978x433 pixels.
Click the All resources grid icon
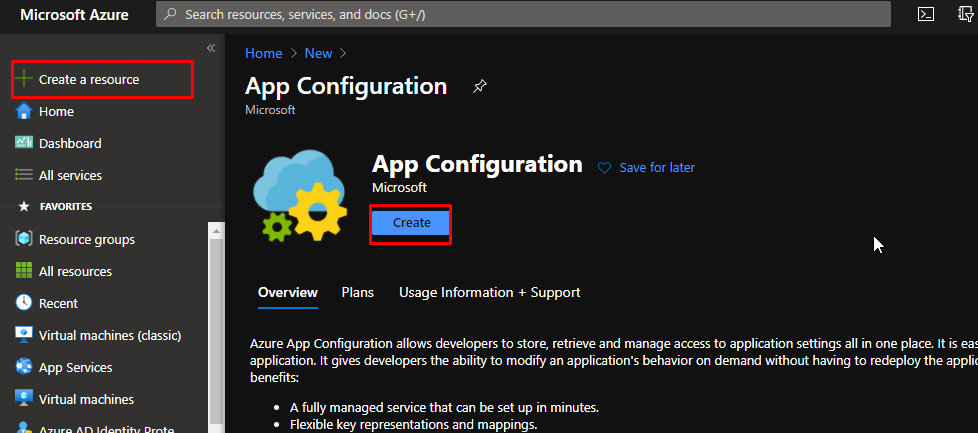pyautogui.click(x=24, y=271)
